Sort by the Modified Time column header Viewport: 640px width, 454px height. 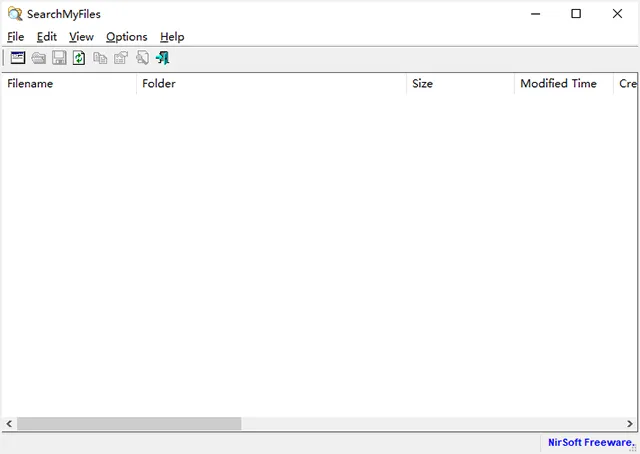click(564, 83)
